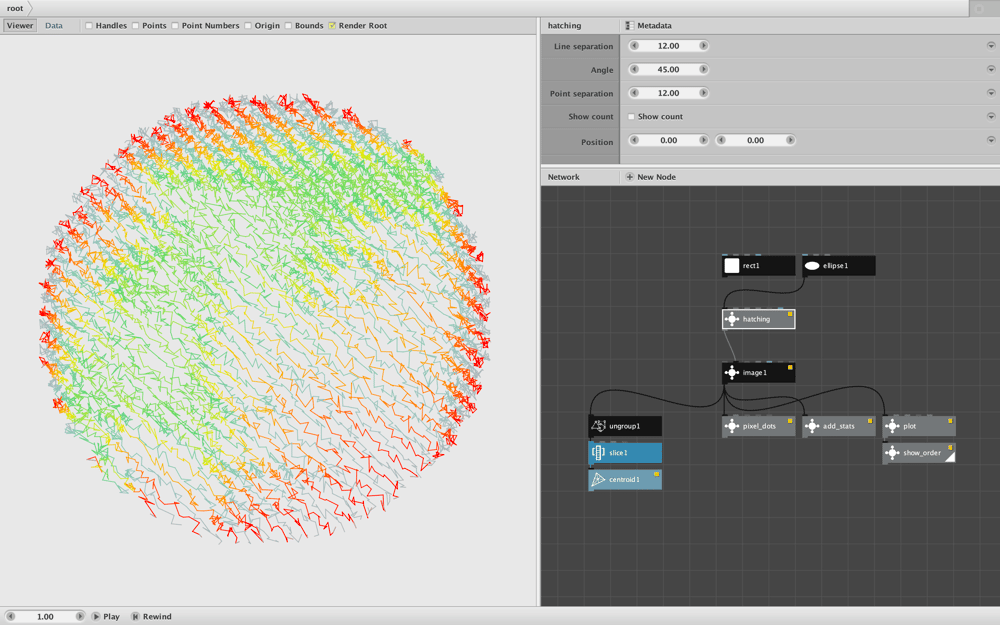
Task: Decrease frame number with left arrow
Action: click(x=10, y=616)
